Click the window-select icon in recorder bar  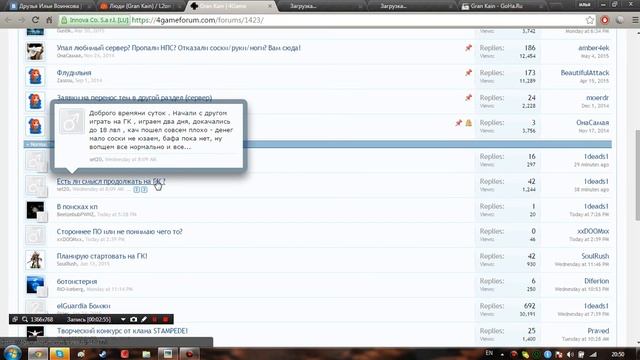point(15,319)
